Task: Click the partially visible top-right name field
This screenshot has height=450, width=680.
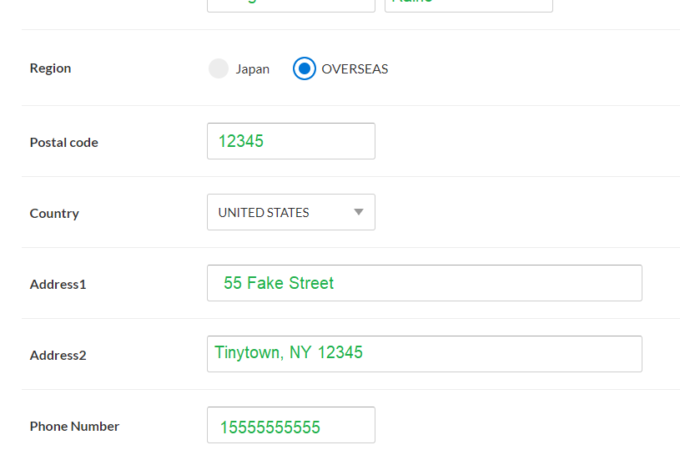Action: click(468, 5)
